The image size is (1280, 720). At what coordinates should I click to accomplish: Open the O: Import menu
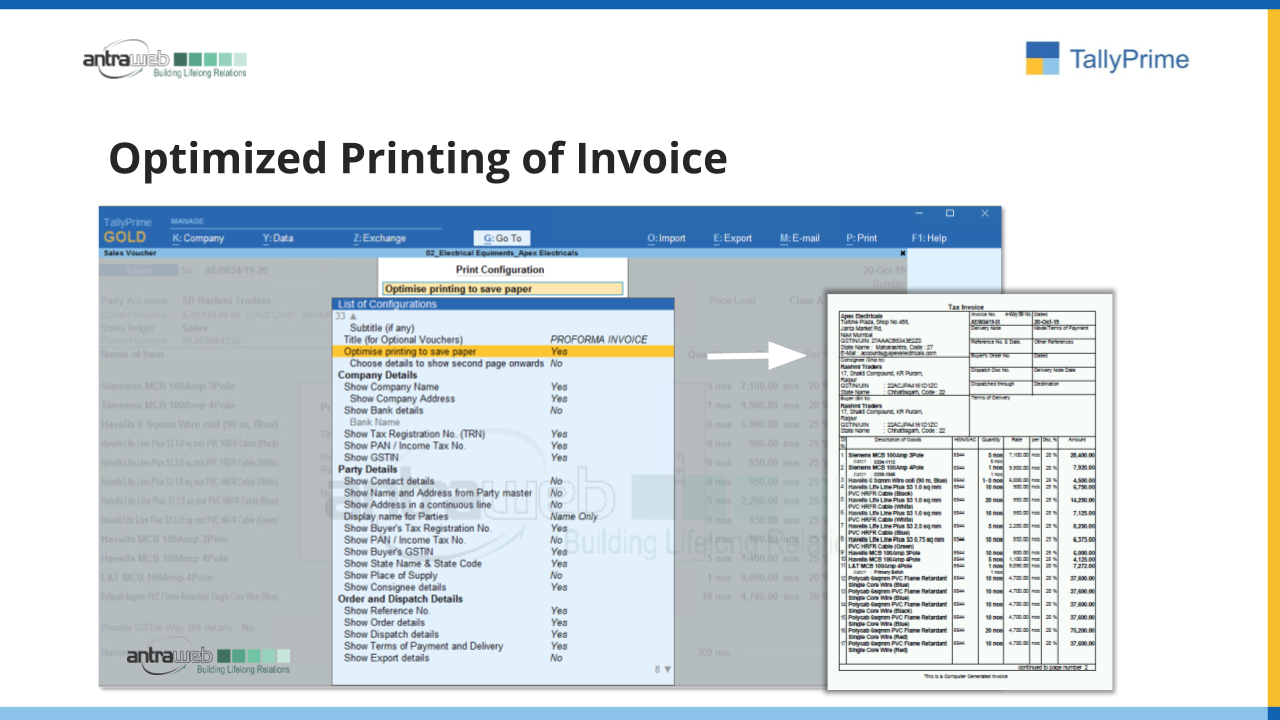click(666, 238)
